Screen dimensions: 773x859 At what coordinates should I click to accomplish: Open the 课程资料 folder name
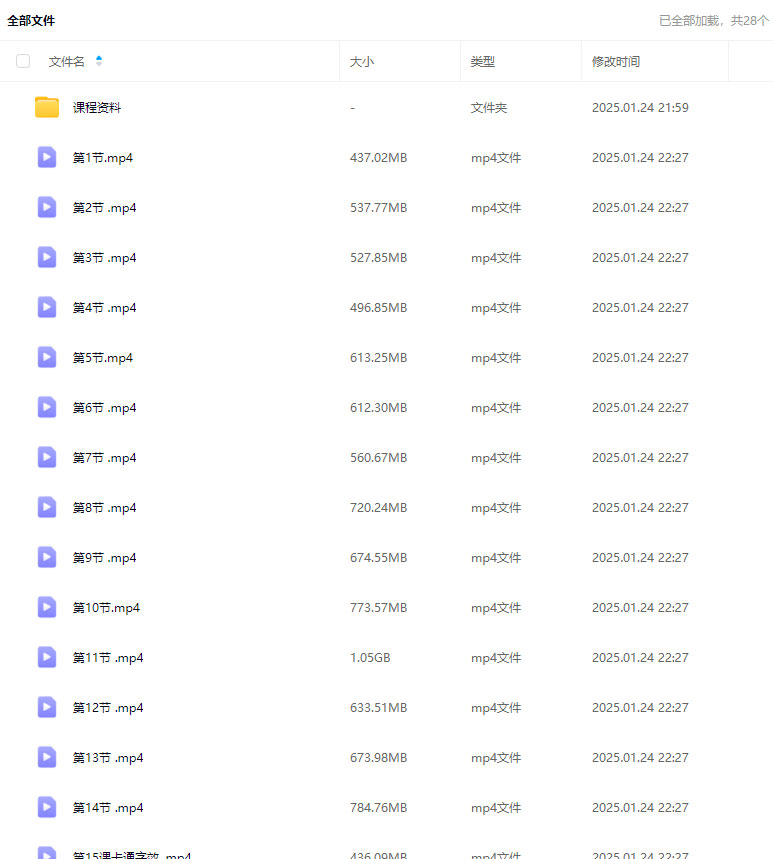[97, 107]
